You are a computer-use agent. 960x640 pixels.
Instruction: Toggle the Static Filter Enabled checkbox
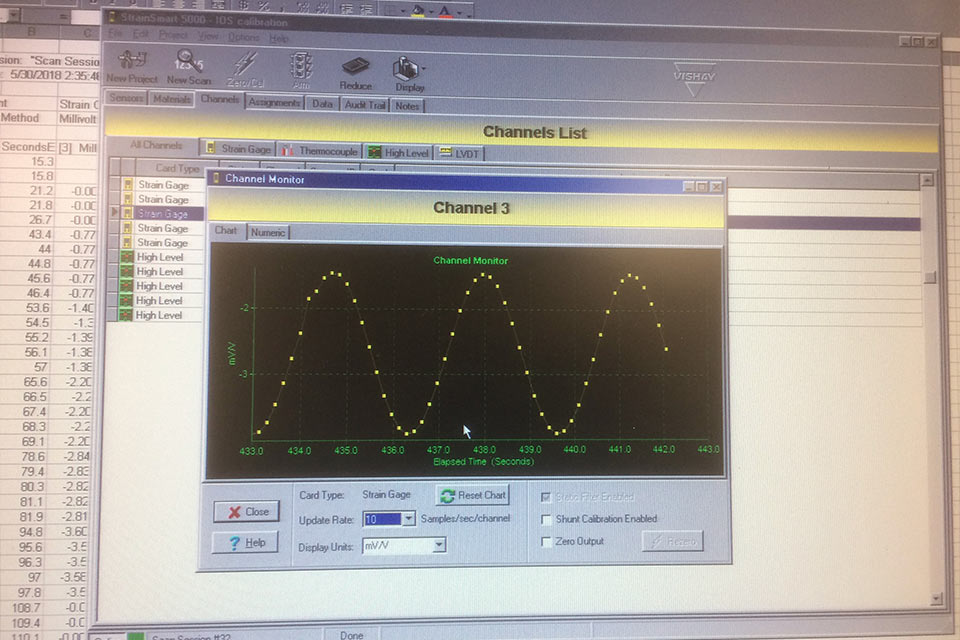pyautogui.click(x=546, y=497)
